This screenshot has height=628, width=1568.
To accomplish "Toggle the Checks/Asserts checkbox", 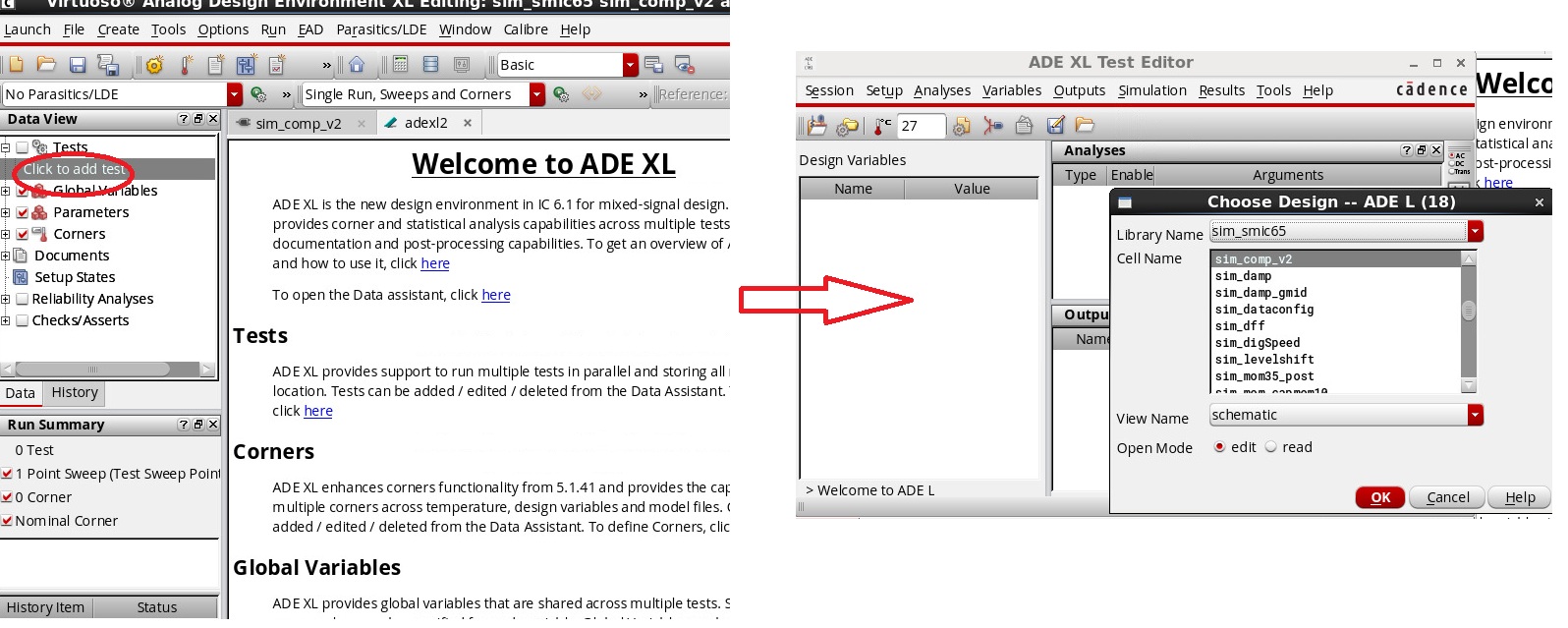I will point(22,320).
